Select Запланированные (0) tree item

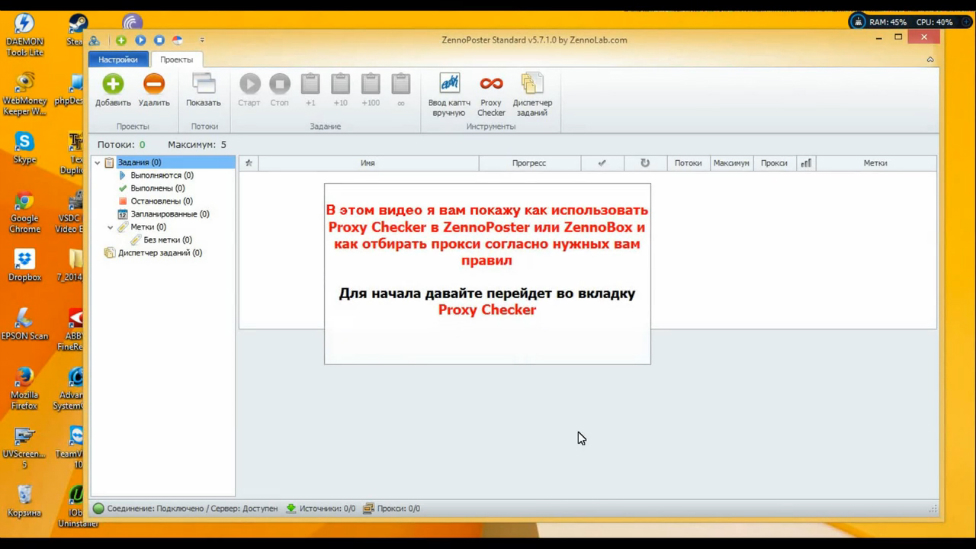click(x=169, y=214)
